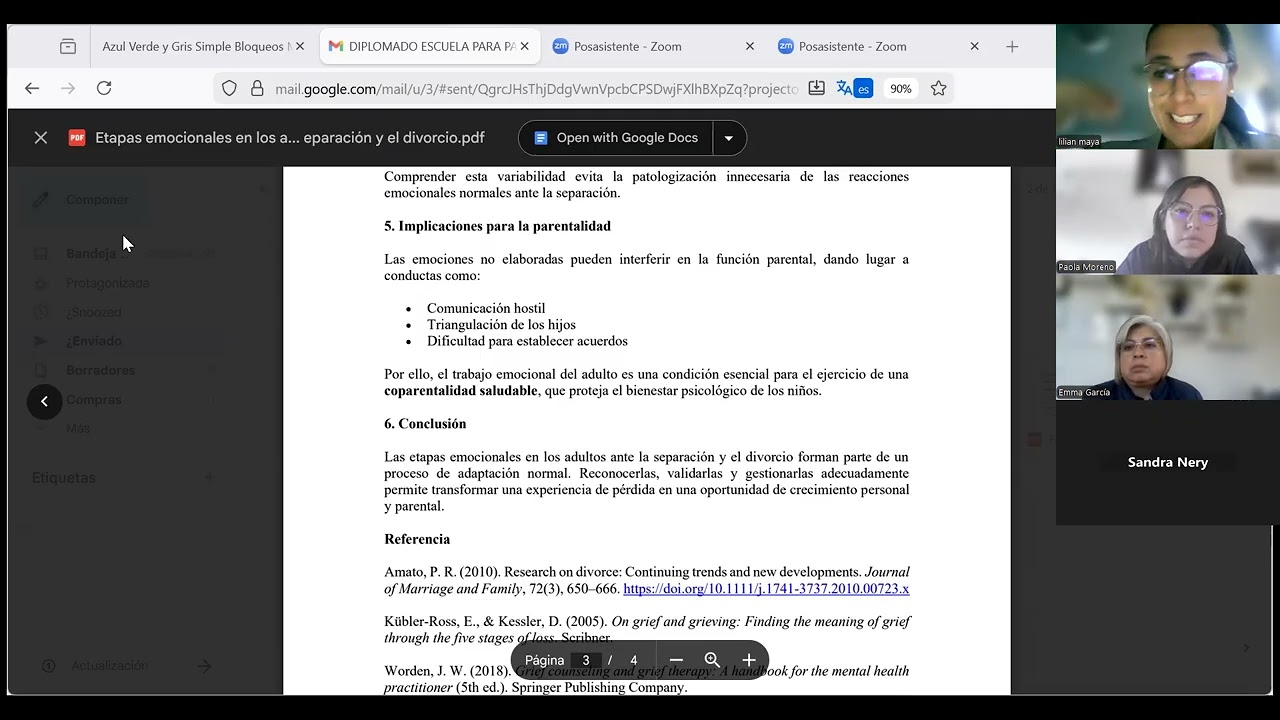Select Paola Moreno video thumbnail
Image resolution: width=1280 pixels, height=720 pixels.
tap(1168, 212)
